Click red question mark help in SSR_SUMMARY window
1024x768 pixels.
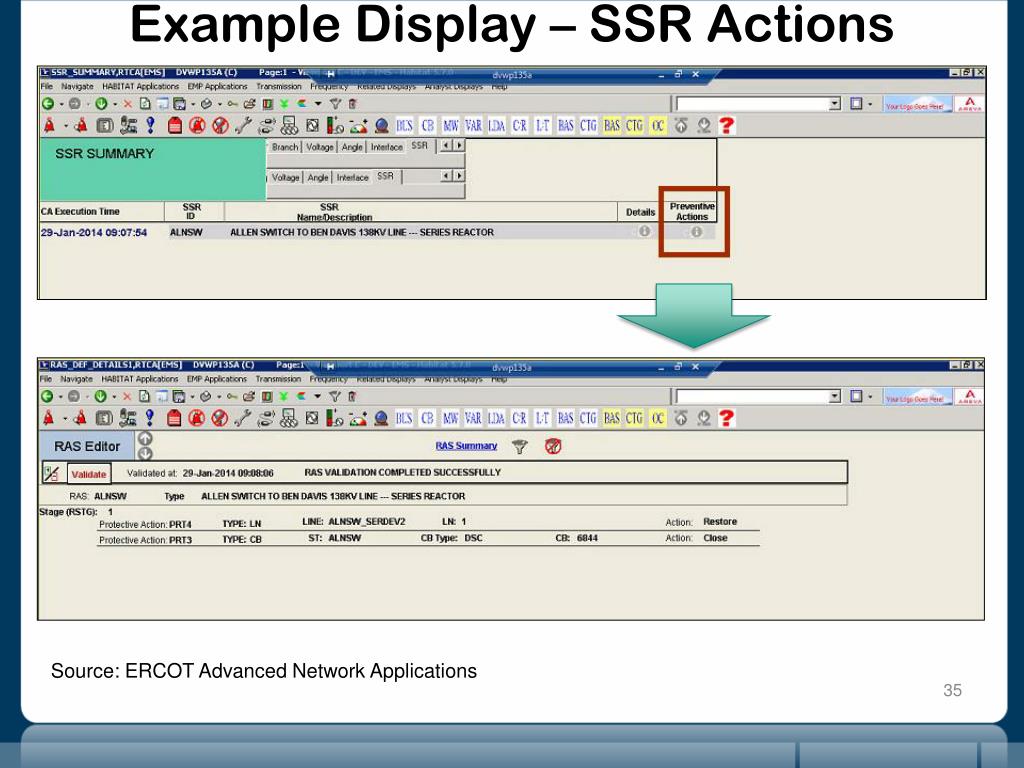point(726,125)
